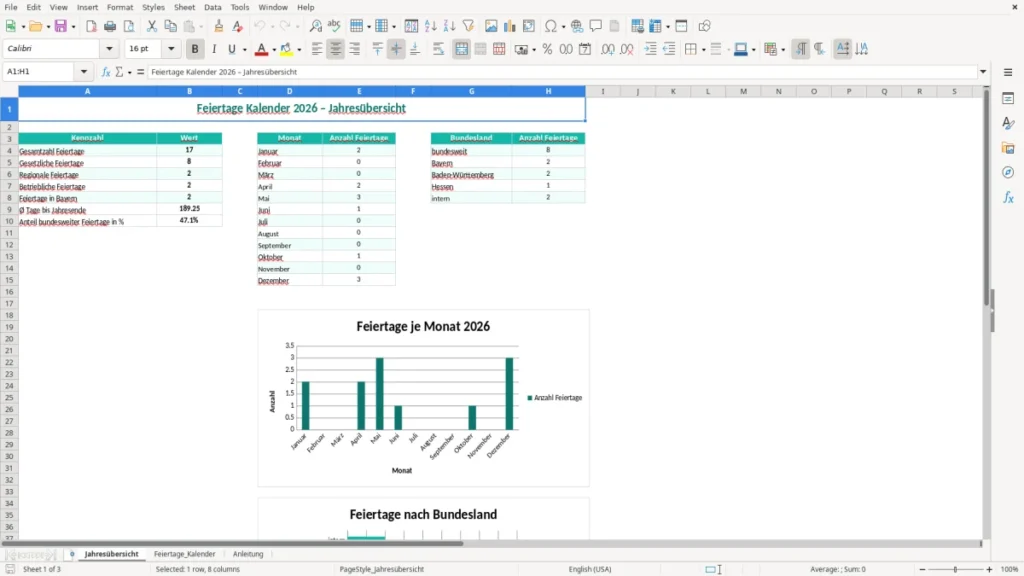Switch to the Anleitung sheet tab
This screenshot has width=1024, height=576.
[248, 554]
